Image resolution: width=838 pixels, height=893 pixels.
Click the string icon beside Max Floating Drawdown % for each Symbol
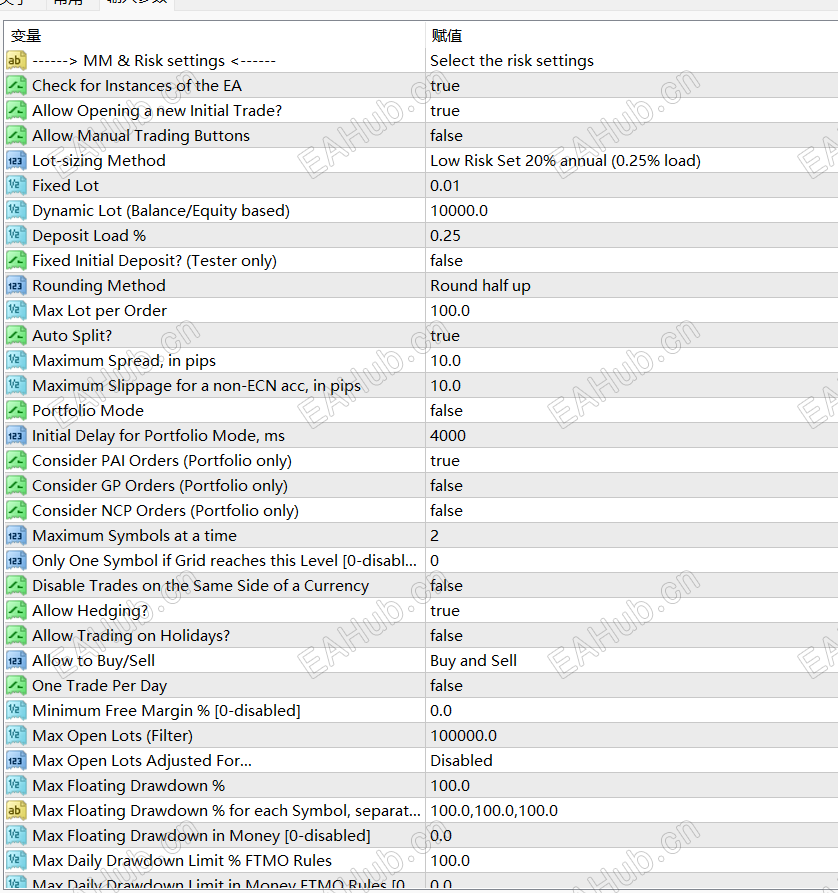tap(16, 810)
